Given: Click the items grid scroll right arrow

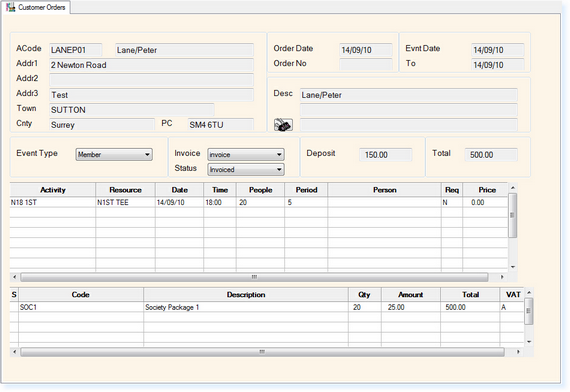Looking at the screenshot, I should pos(518,352).
